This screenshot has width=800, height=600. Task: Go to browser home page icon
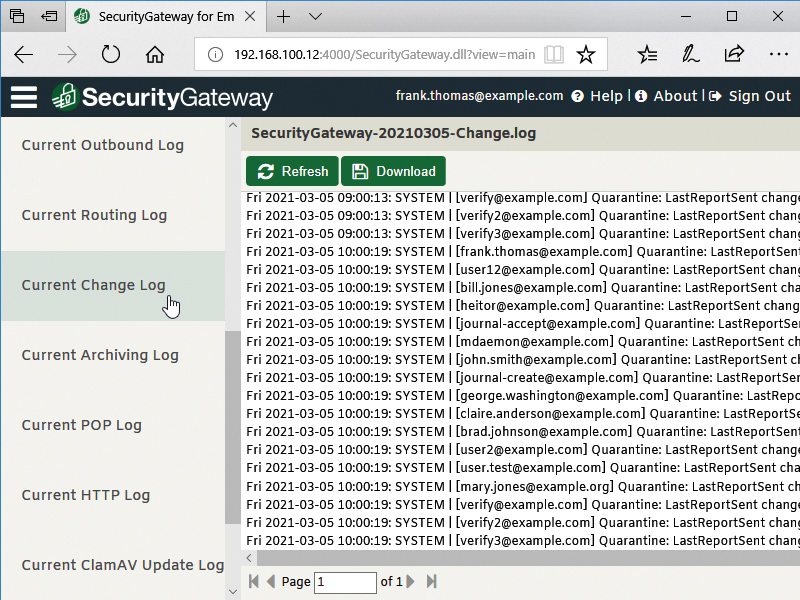click(155, 54)
